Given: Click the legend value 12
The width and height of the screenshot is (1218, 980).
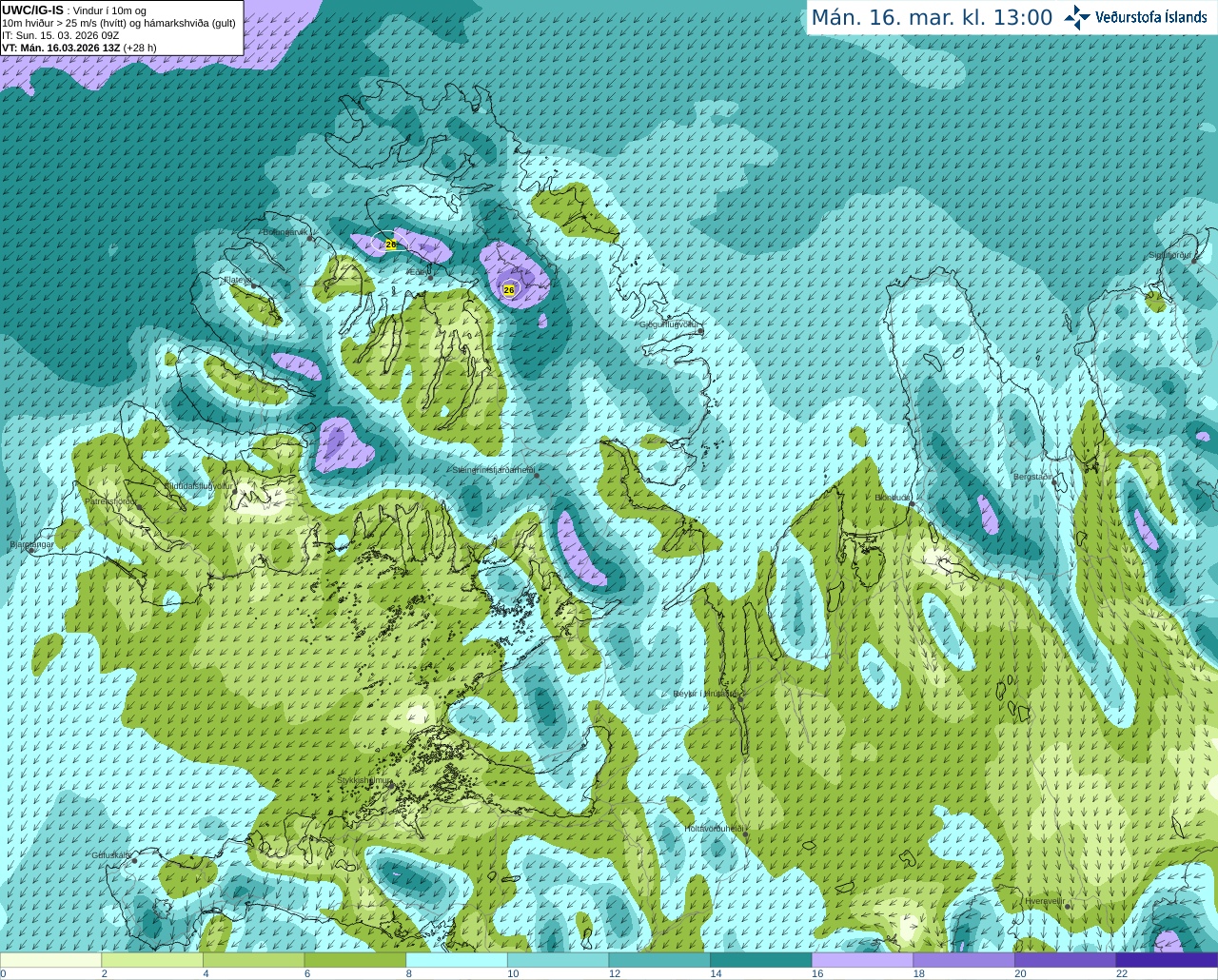Looking at the screenshot, I should pos(615,973).
